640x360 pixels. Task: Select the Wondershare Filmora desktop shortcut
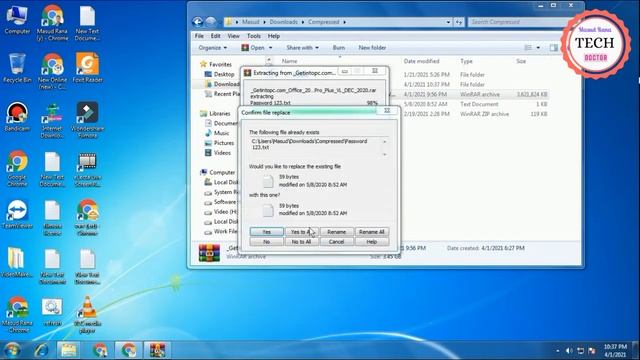click(x=87, y=120)
